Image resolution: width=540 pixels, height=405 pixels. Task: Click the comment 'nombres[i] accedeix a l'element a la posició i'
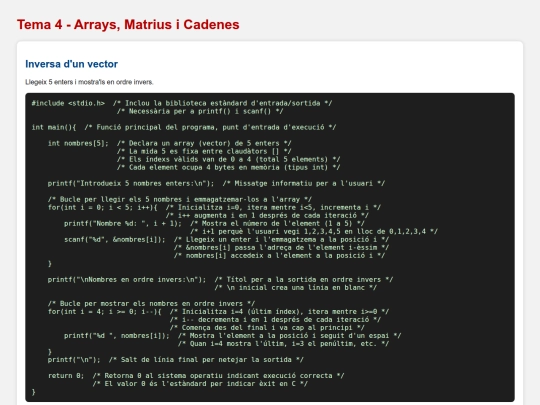tap(279, 256)
